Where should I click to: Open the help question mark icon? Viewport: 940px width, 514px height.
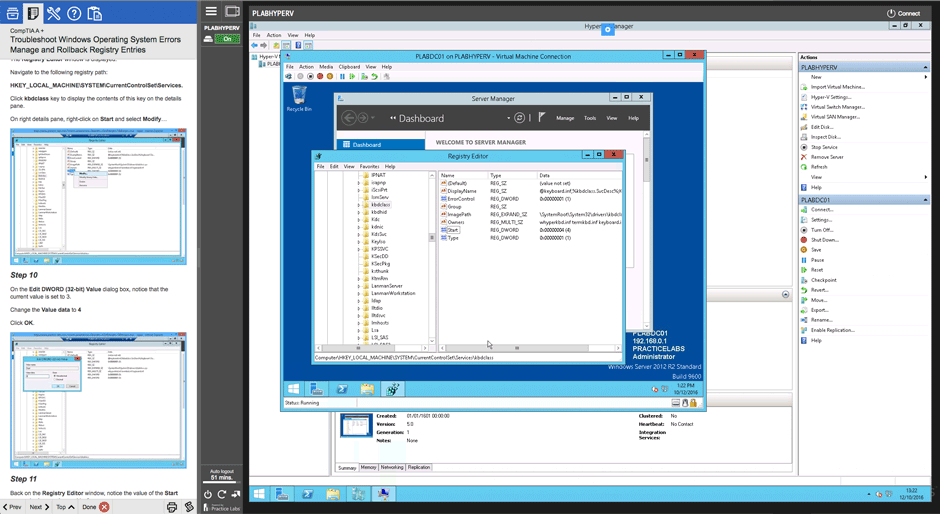point(74,13)
